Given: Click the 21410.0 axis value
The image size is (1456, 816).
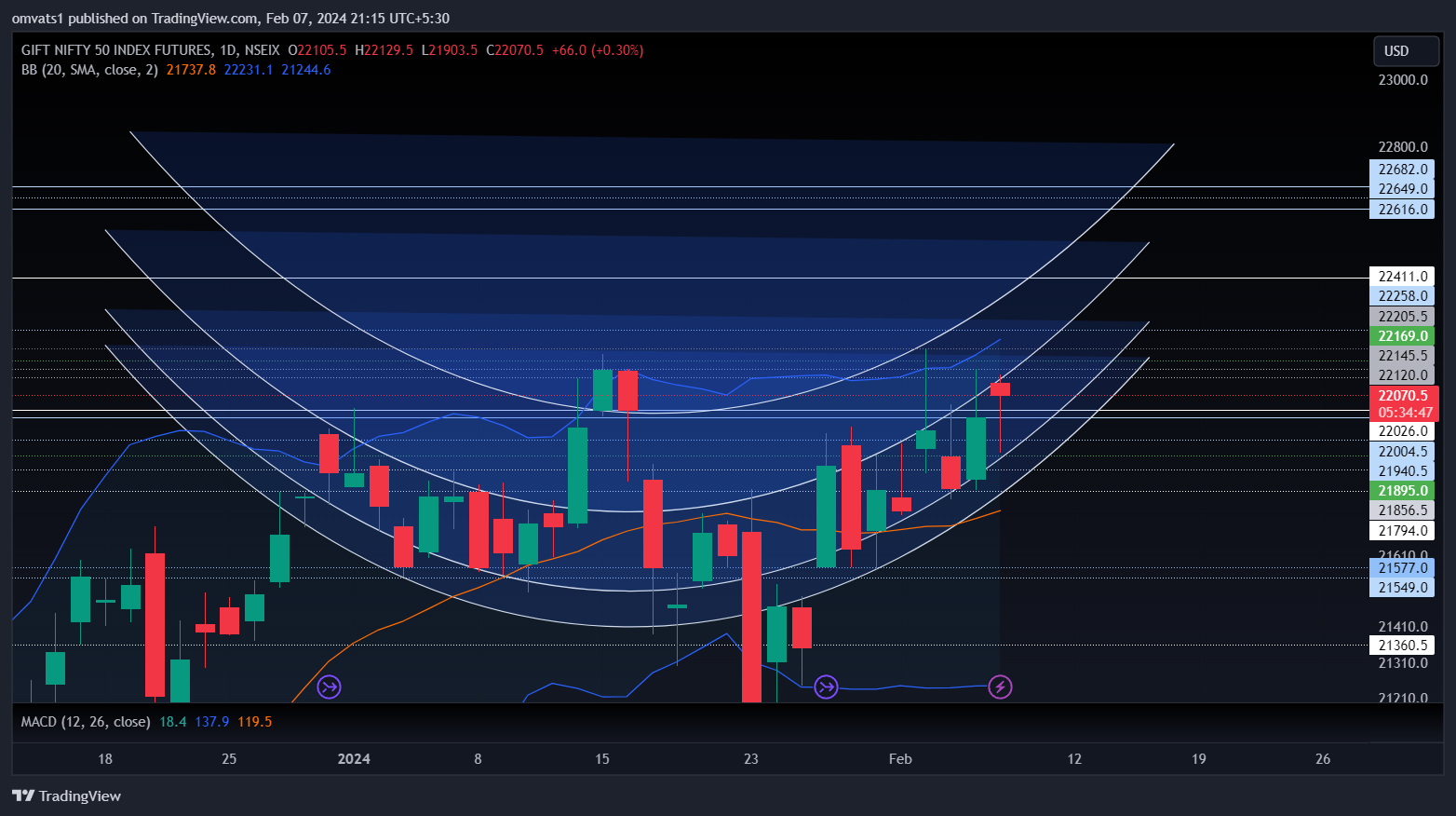Looking at the screenshot, I should coord(1403,627).
